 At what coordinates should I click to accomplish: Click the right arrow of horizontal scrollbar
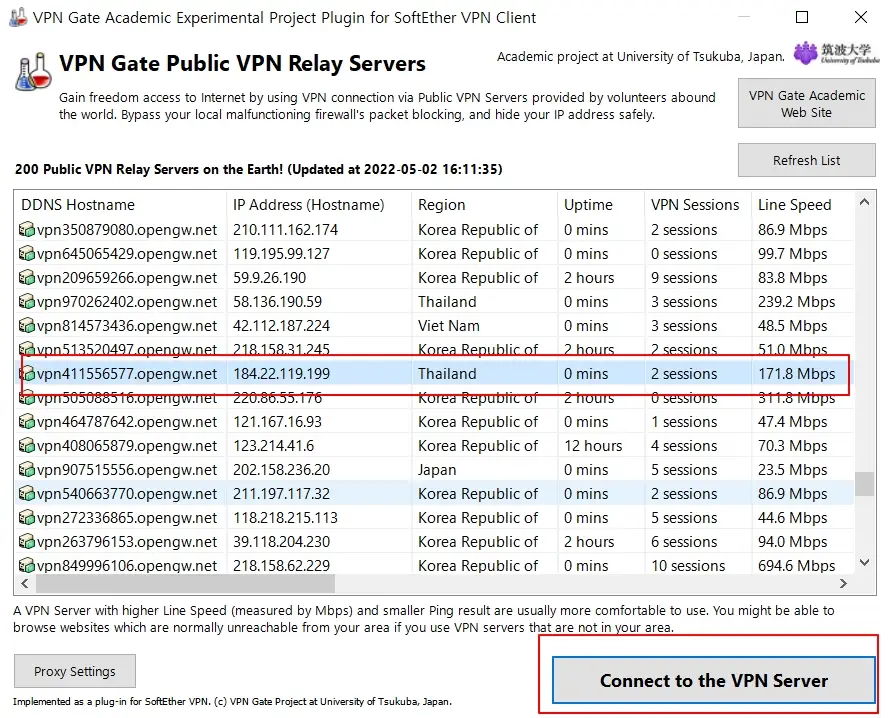[843, 584]
